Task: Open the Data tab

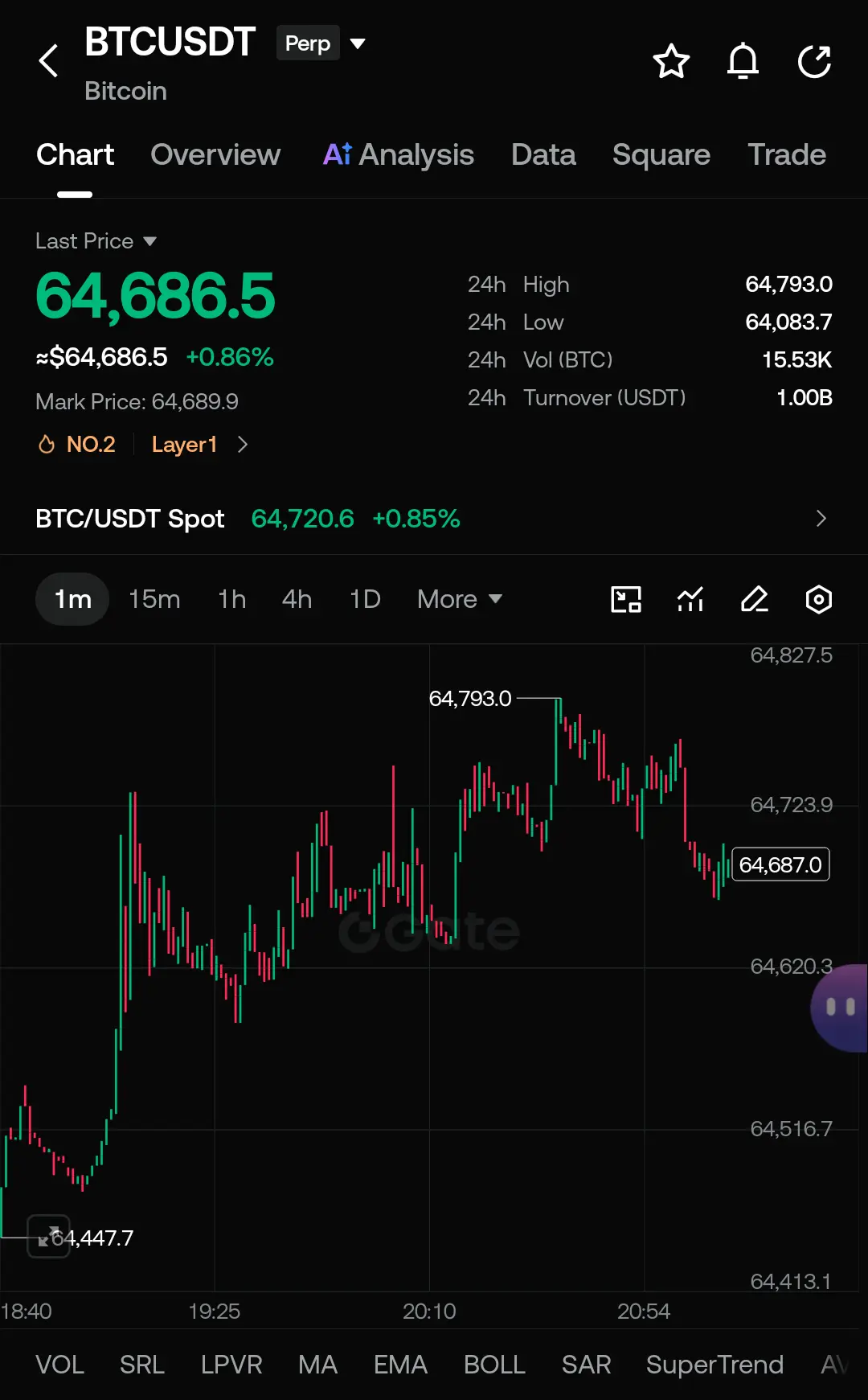Action: click(x=543, y=154)
